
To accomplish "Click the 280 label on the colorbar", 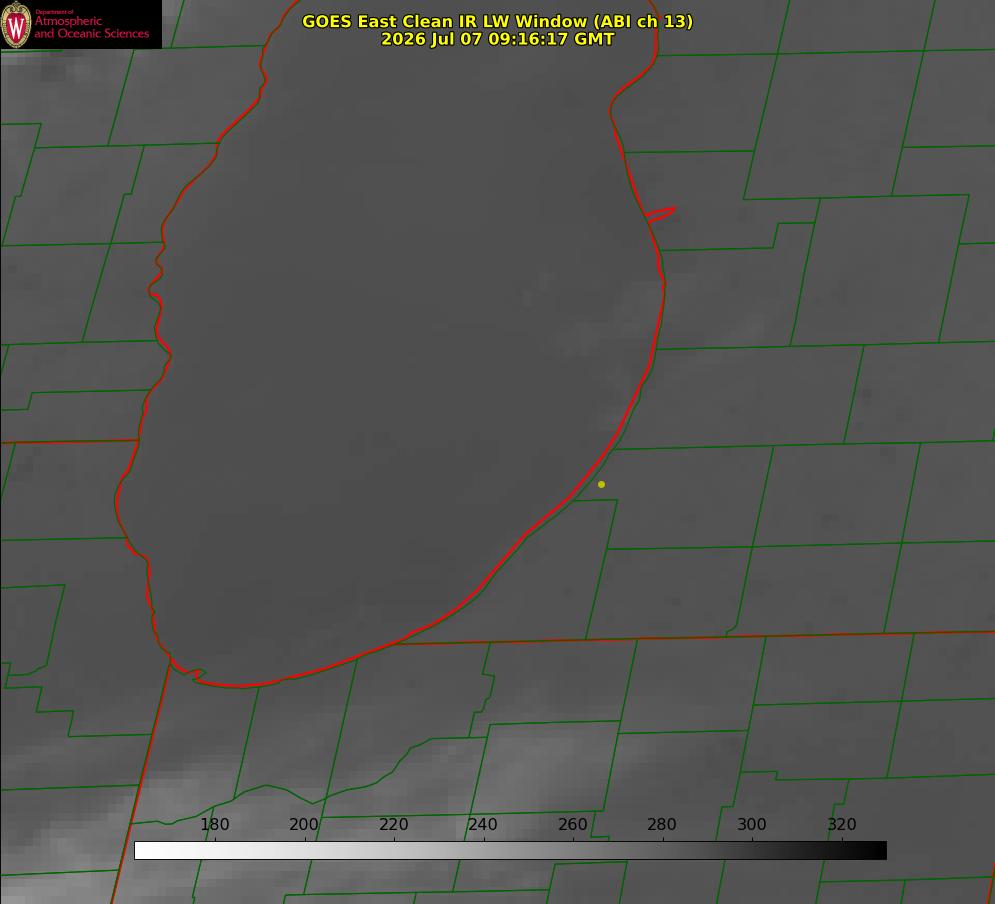I will coord(662,824).
